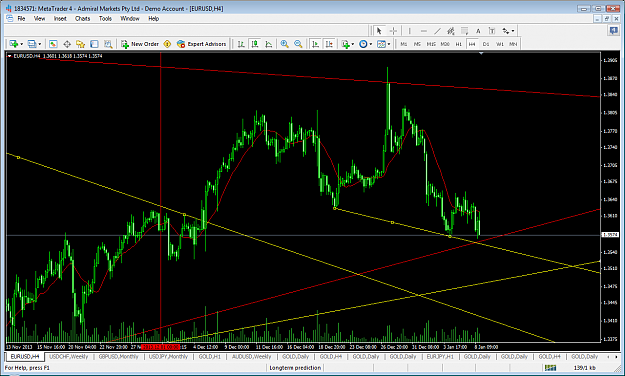Open the Profiles icon in toolbar
This screenshot has width=625, height=376.
(x=32, y=44)
